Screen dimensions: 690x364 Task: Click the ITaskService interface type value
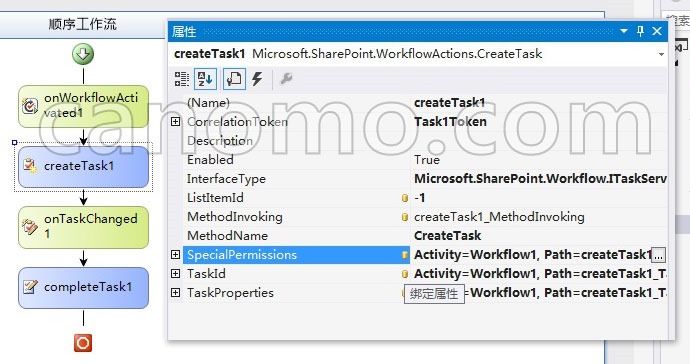pyautogui.click(x=540, y=179)
